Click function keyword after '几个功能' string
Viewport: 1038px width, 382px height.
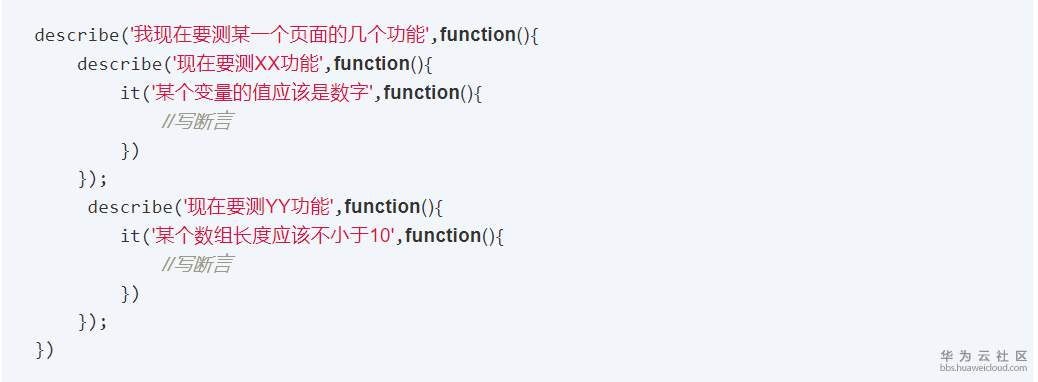[x=478, y=35]
